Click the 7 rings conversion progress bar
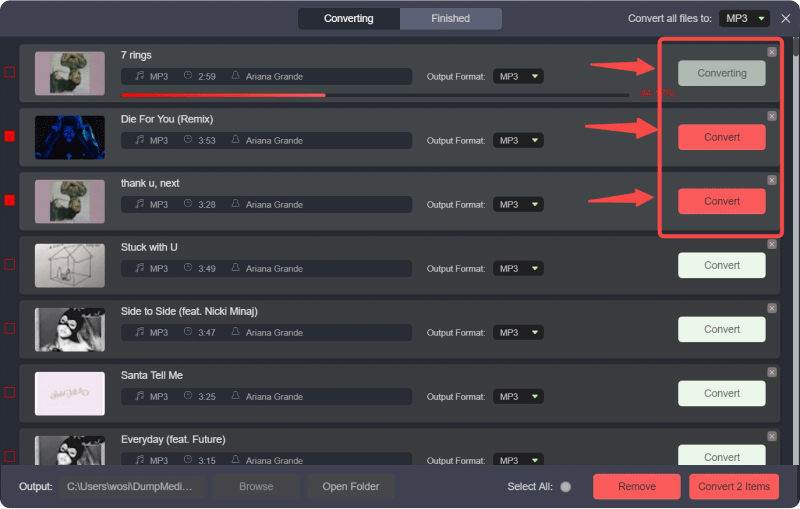Screen dimensions: 800x509 375,95
